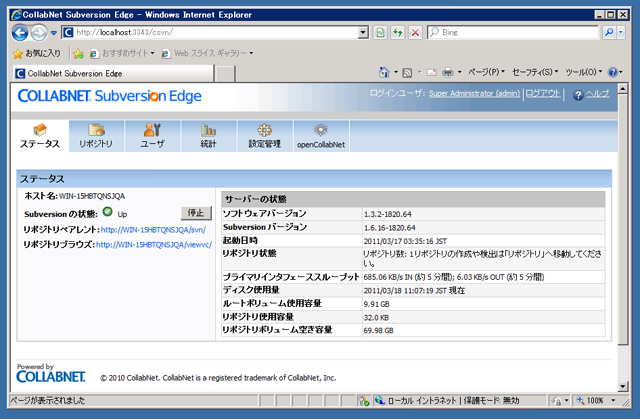Click the 2011/03/17 03:35:16 JST start time
The width and height of the screenshot is (640, 419).
[x=405, y=242]
